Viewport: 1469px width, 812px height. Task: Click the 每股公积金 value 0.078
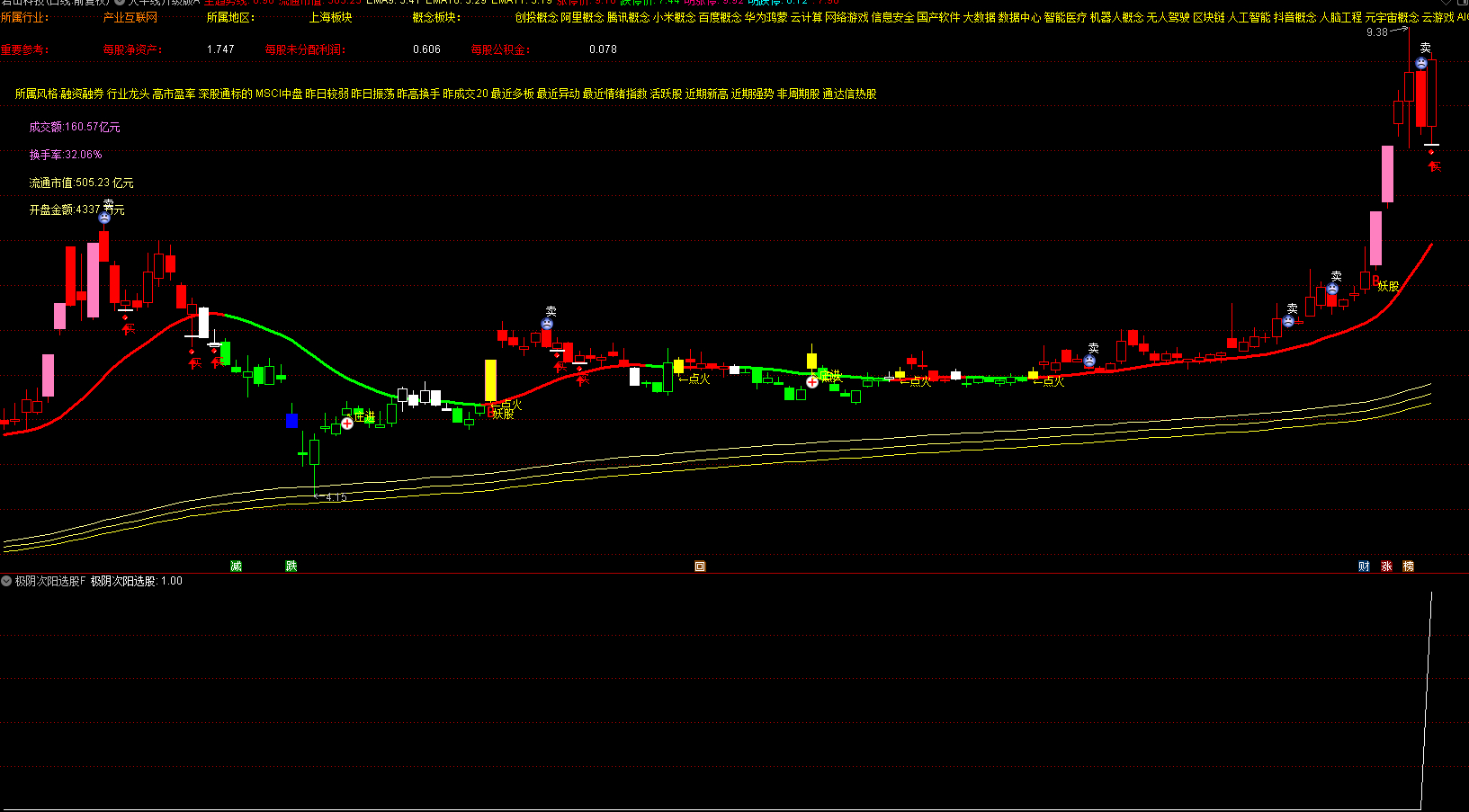point(603,49)
